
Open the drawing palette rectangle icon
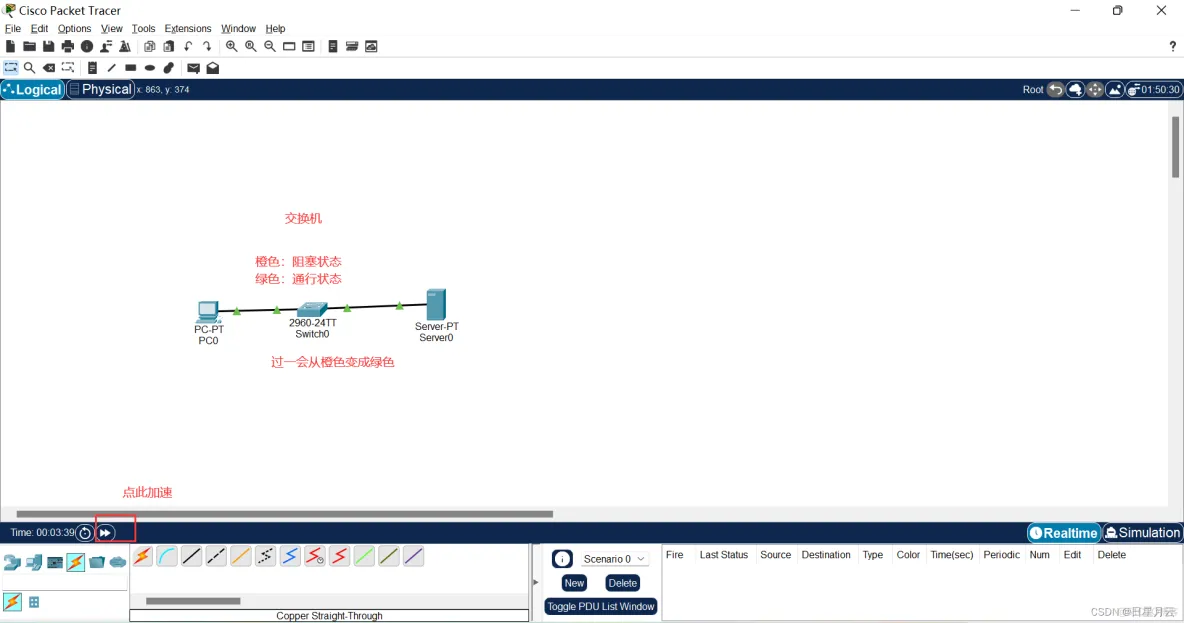click(x=289, y=47)
